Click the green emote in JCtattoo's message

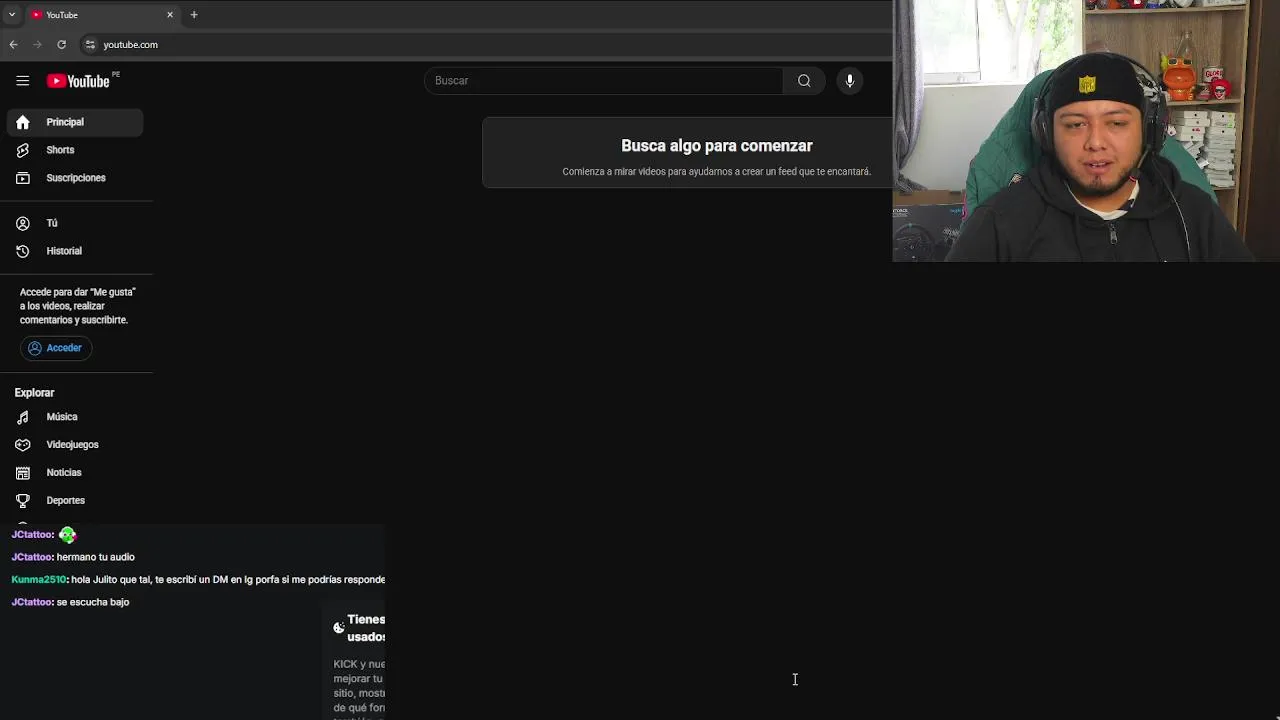[x=67, y=535]
